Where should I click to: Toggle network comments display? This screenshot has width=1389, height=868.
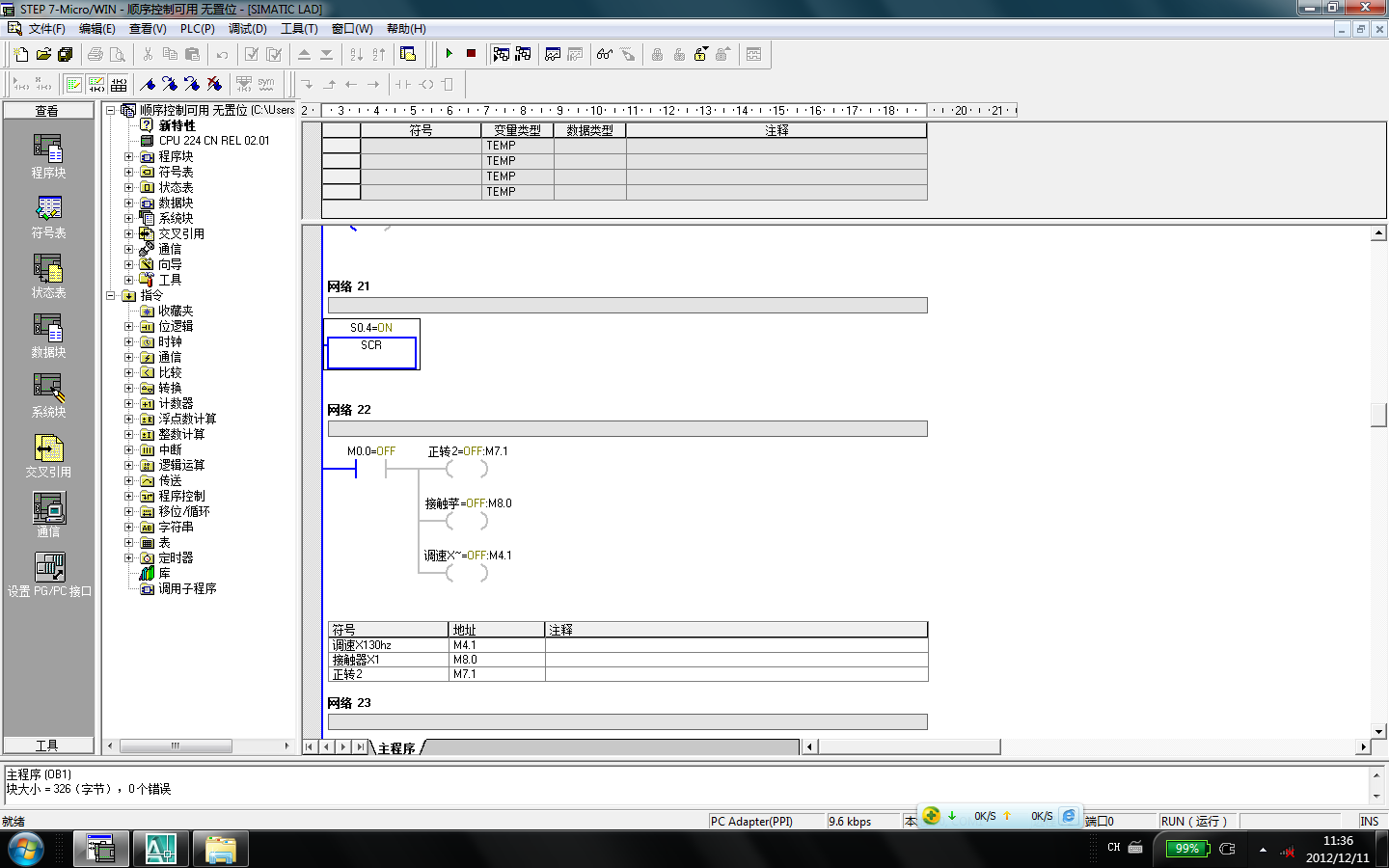pos(96,84)
